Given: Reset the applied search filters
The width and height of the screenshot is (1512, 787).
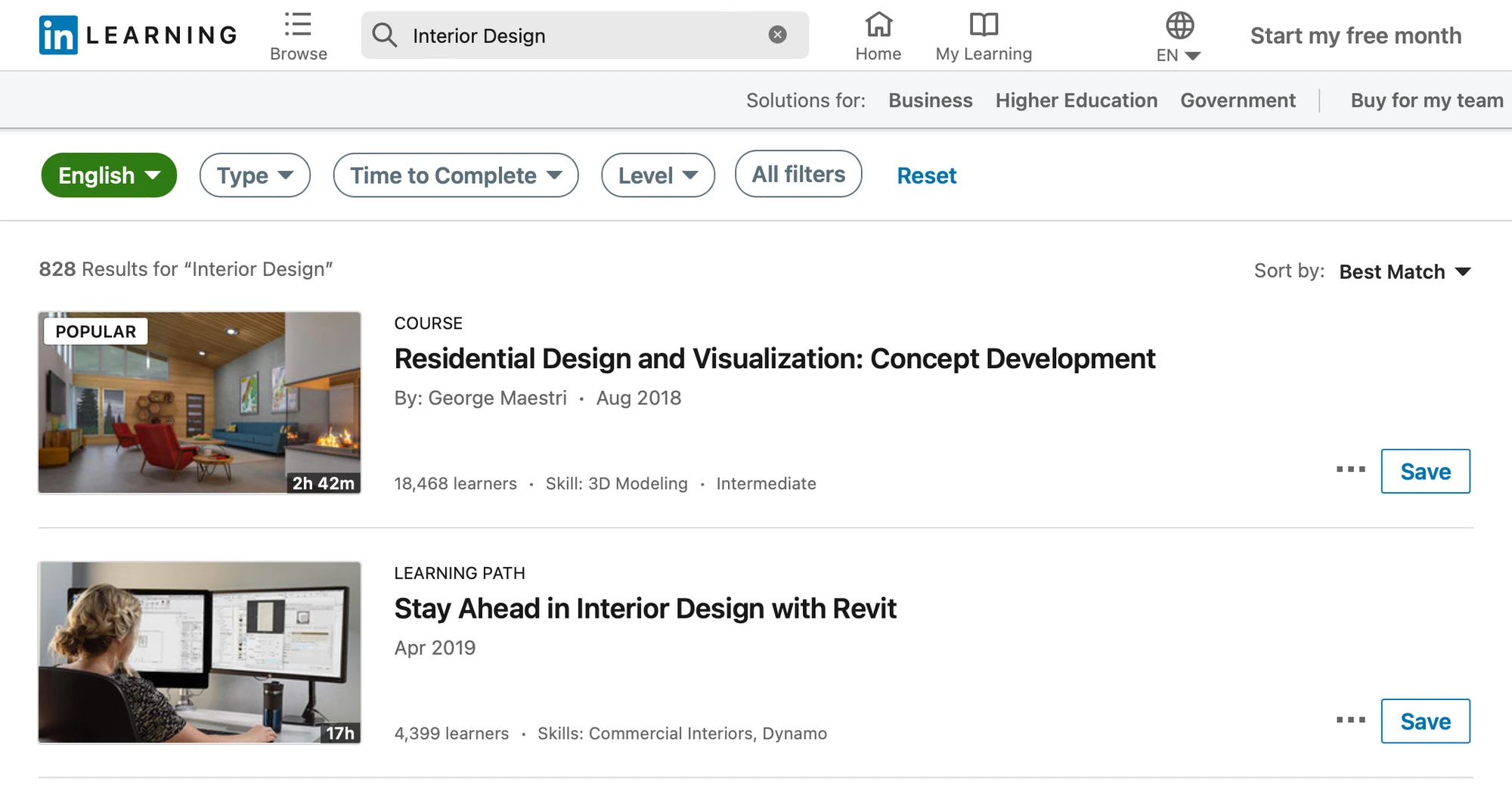Looking at the screenshot, I should click(926, 175).
